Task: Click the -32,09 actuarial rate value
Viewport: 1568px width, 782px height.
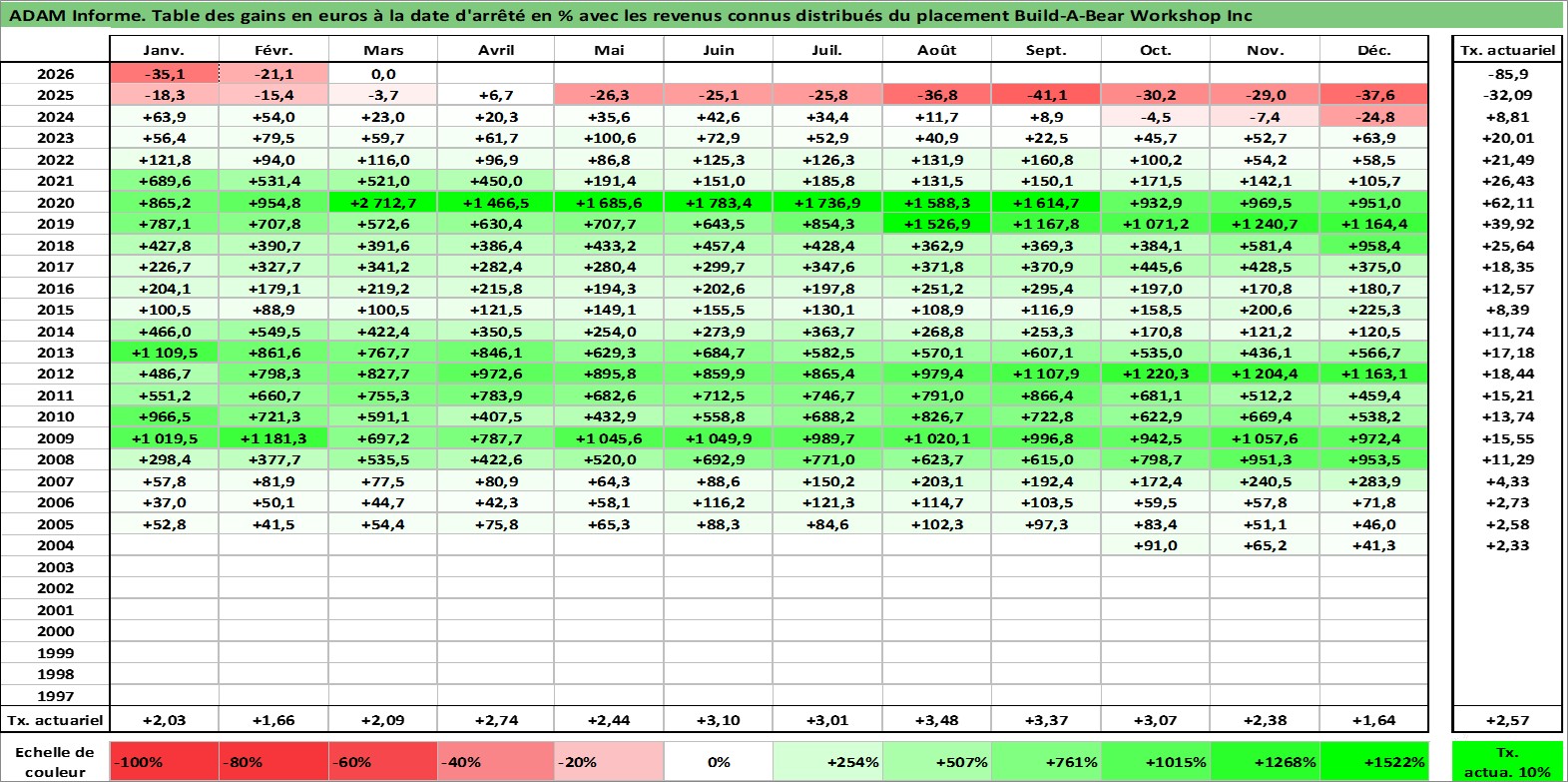Action: [1507, 95]
